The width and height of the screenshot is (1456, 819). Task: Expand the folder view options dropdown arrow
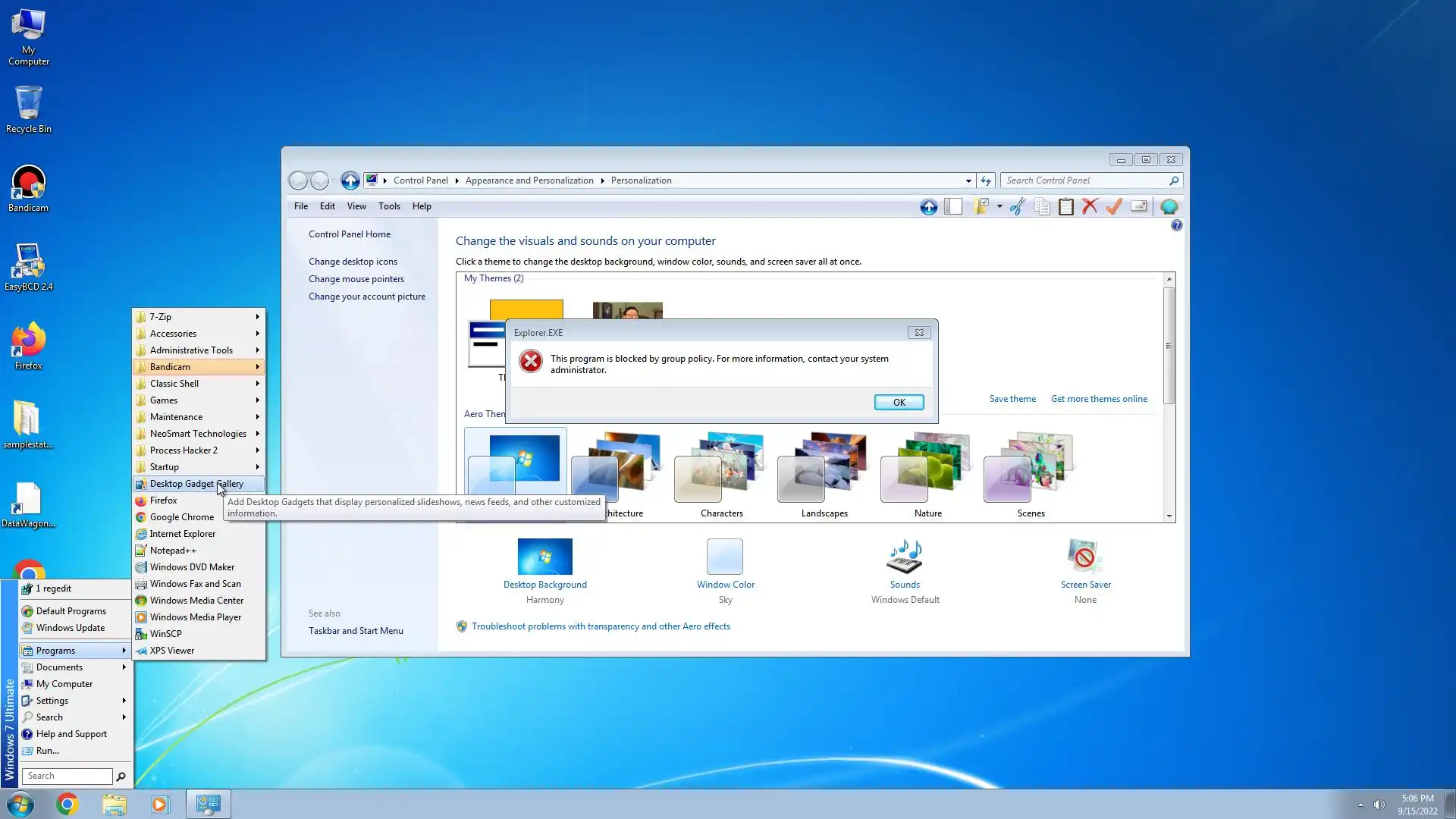coord(999,206)
